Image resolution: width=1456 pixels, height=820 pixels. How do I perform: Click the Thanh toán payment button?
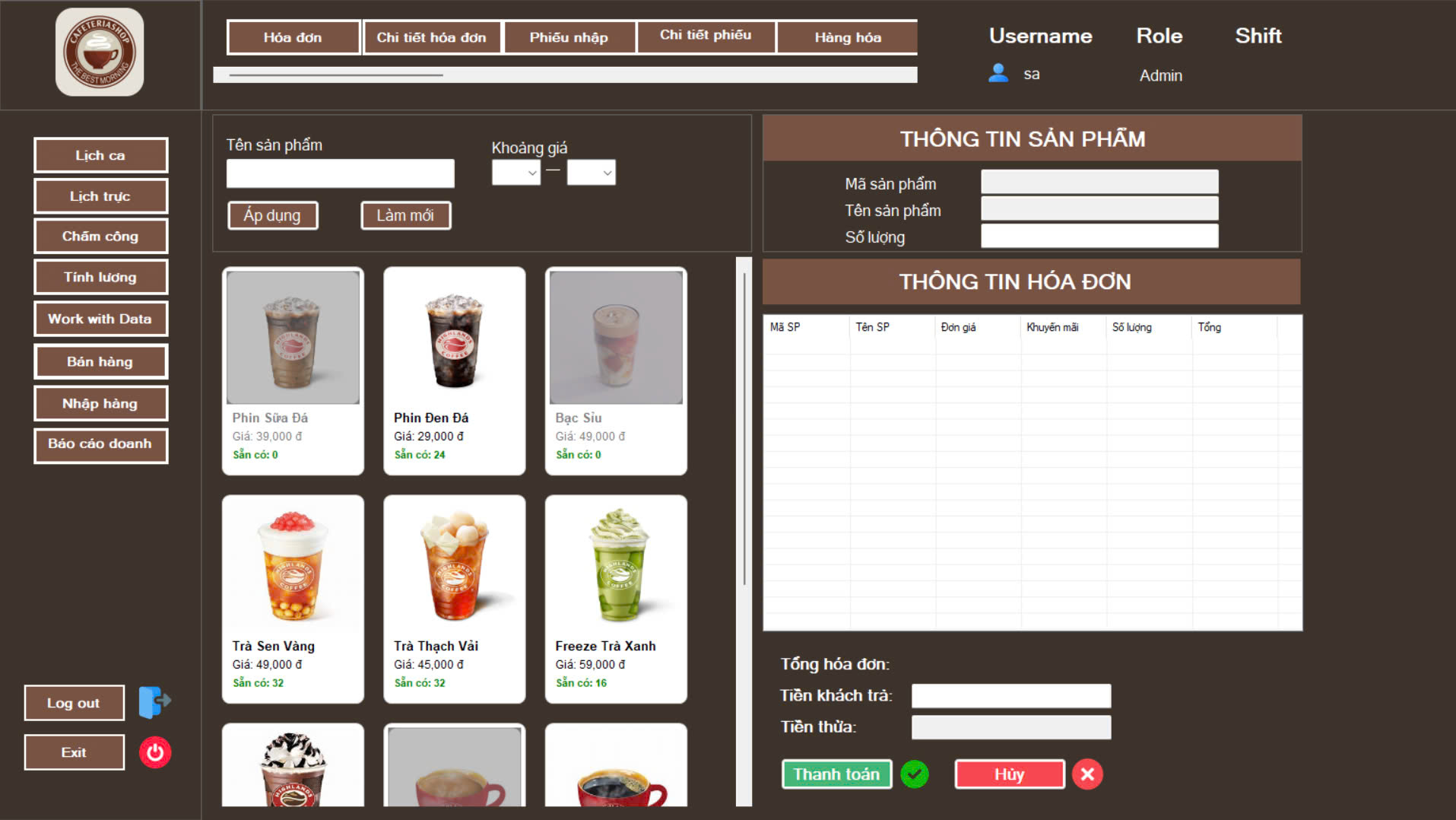point(836,774)
